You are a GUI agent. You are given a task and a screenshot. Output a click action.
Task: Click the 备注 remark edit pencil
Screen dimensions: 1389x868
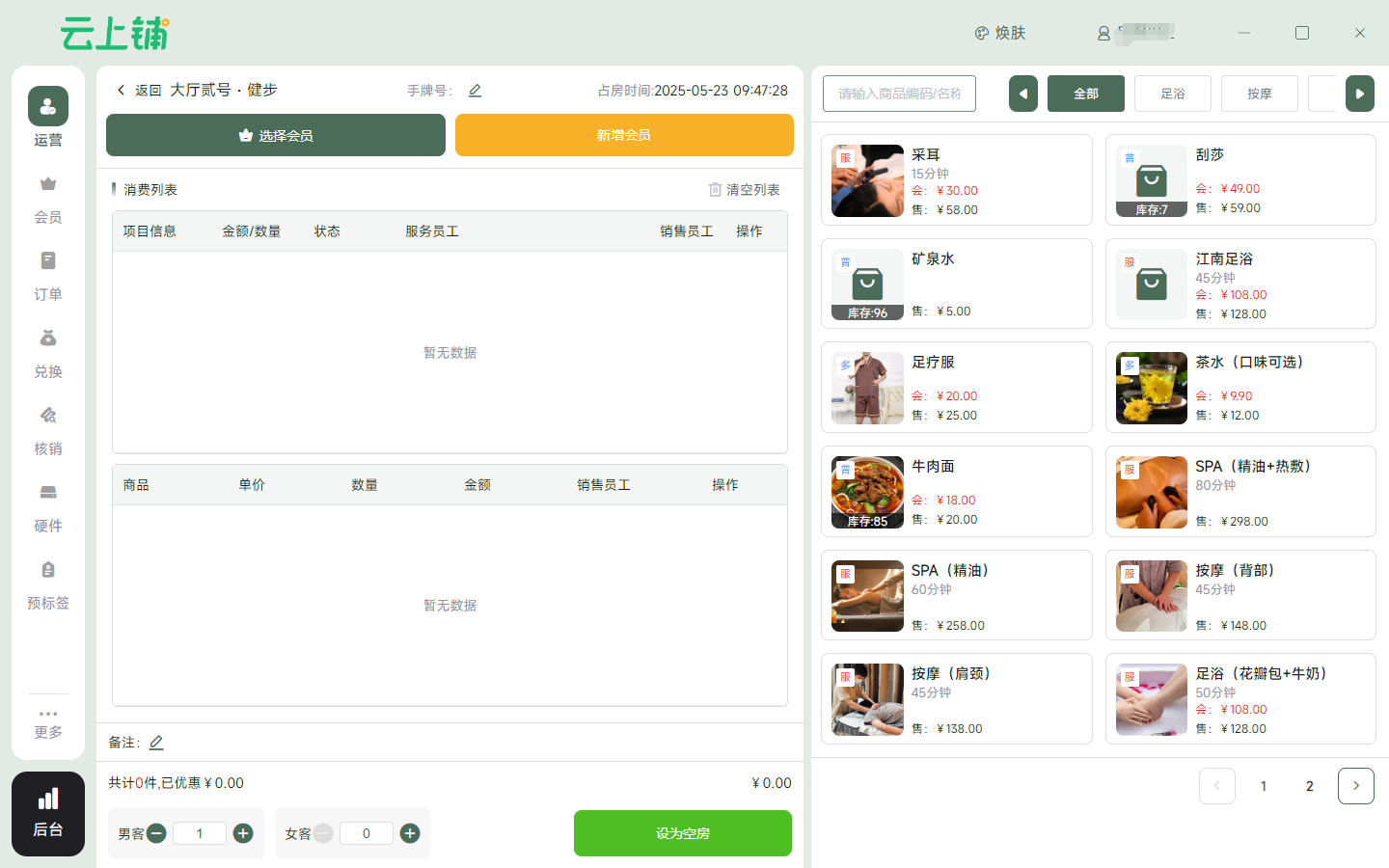point(156,743)
